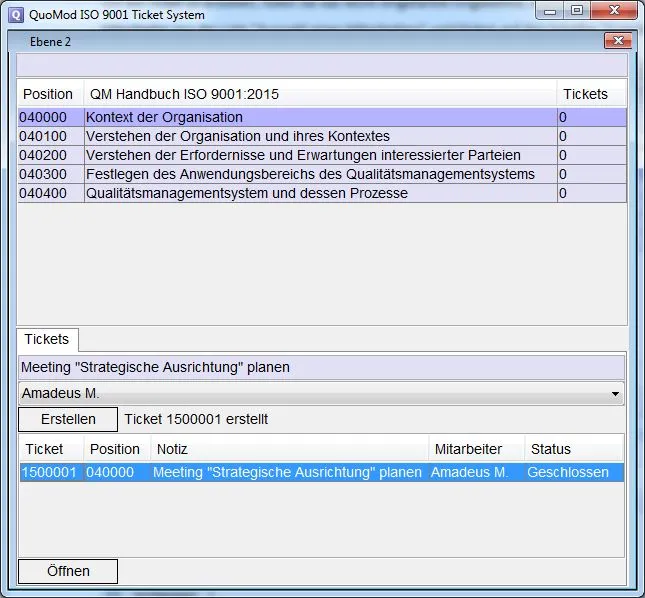The width and height of the screenshot is (645, 598).
Task: Click the QuoMod app icon in title bar
Action: [15, 15]
